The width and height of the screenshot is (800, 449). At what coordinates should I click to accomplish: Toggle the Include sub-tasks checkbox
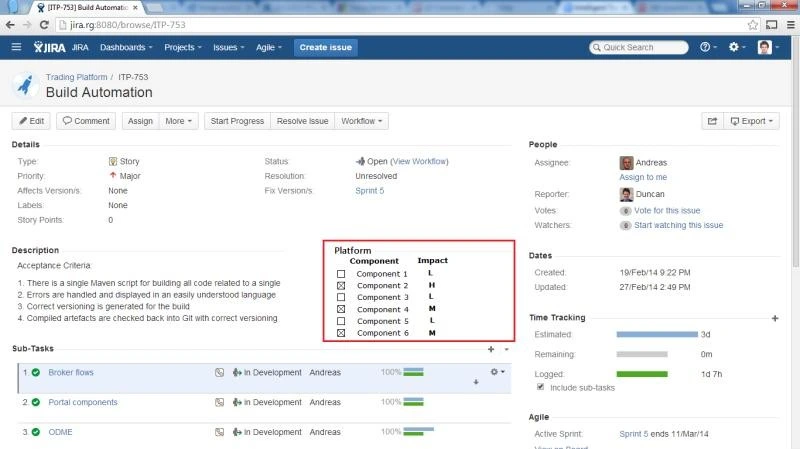coord(541,386)
